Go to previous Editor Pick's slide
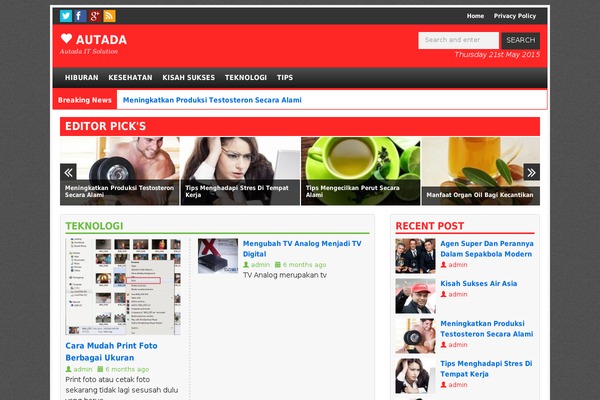This screenshot has height=400, width=600. [x=68, y=172]
